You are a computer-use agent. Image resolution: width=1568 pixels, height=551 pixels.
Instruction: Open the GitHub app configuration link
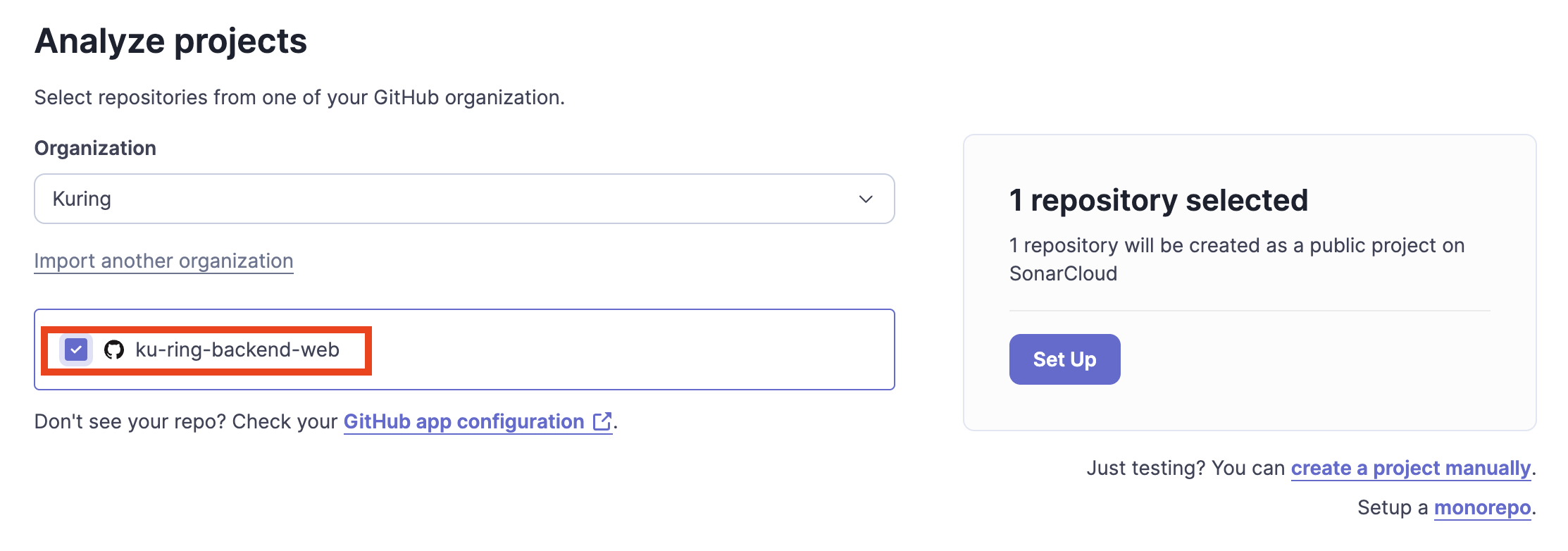463,421
